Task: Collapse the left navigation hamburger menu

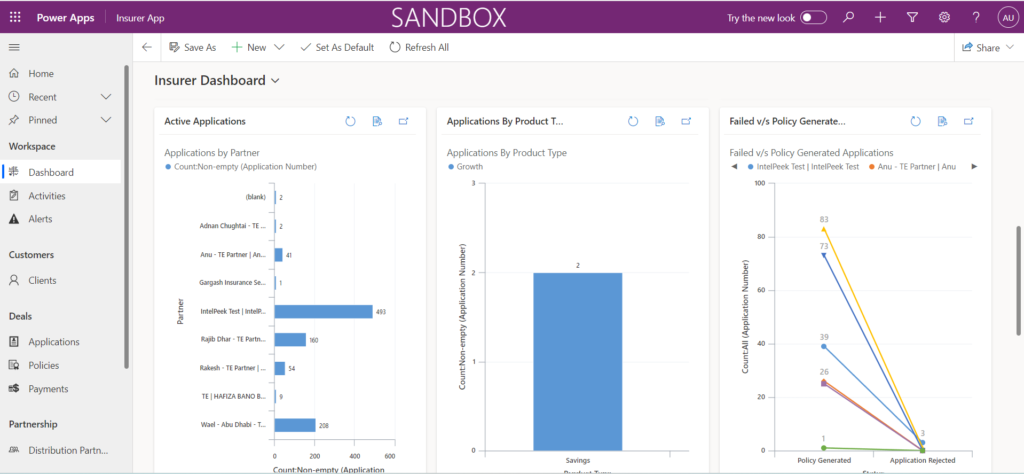Action: click(14, 47)
